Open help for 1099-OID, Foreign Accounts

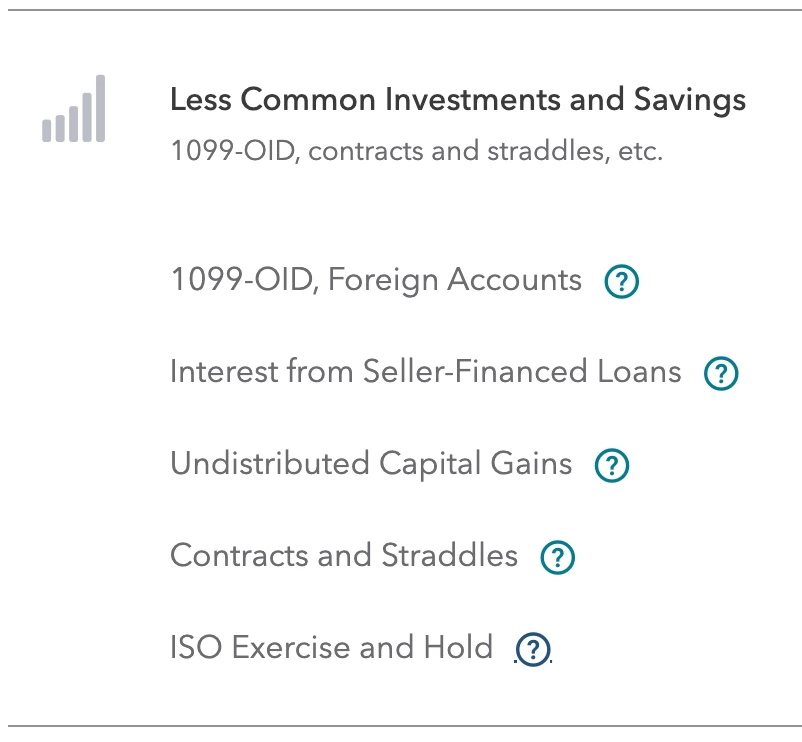(x=621, y=281)
